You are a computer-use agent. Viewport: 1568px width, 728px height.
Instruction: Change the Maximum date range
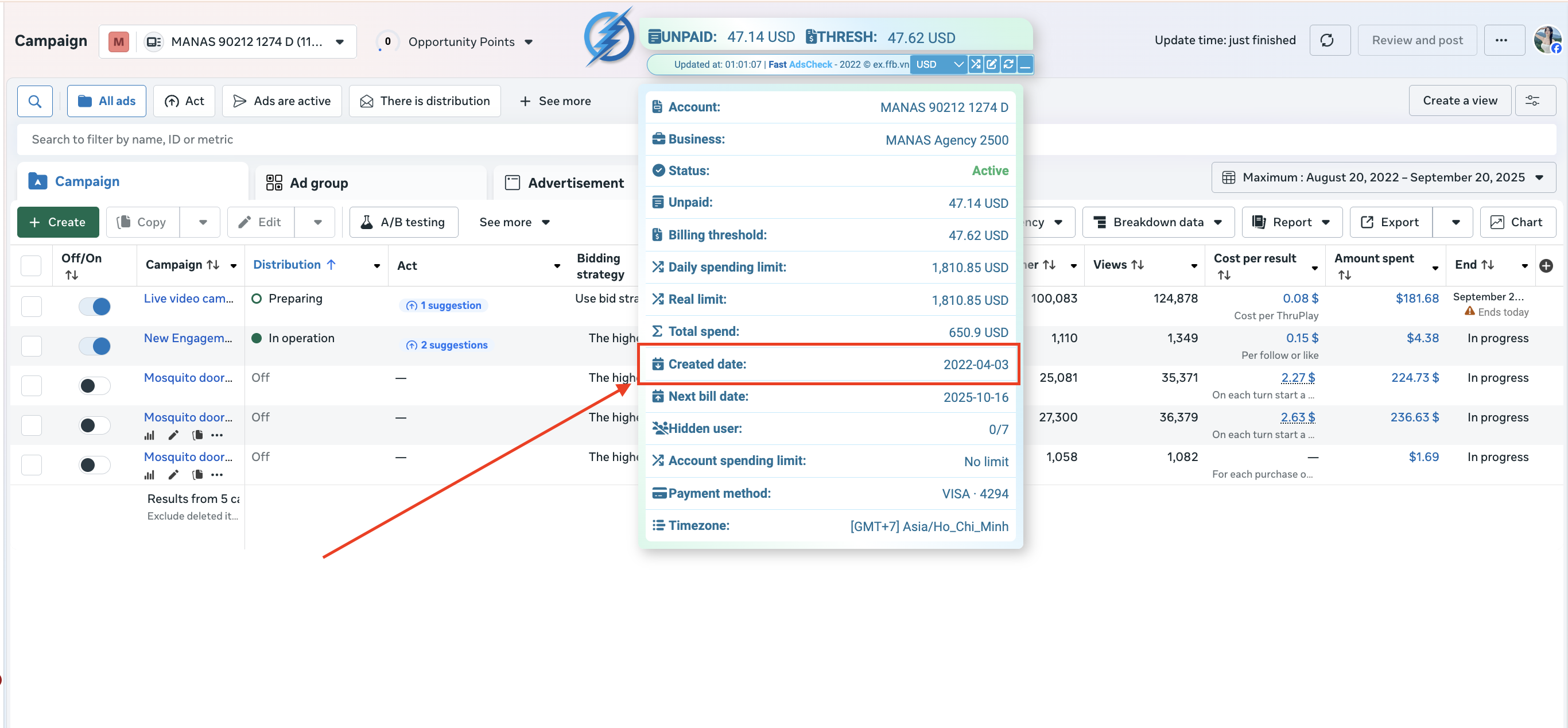(x=1384, y=177)
